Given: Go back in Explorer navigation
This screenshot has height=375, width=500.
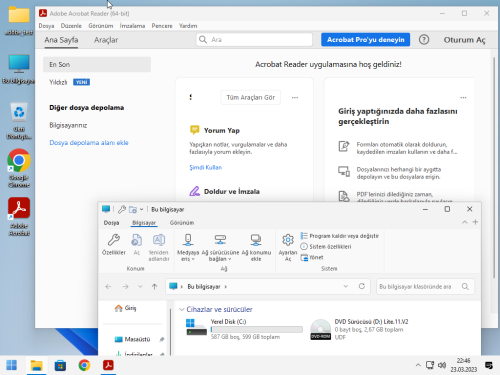Looking at the screenshot, I should click(108, 287).
